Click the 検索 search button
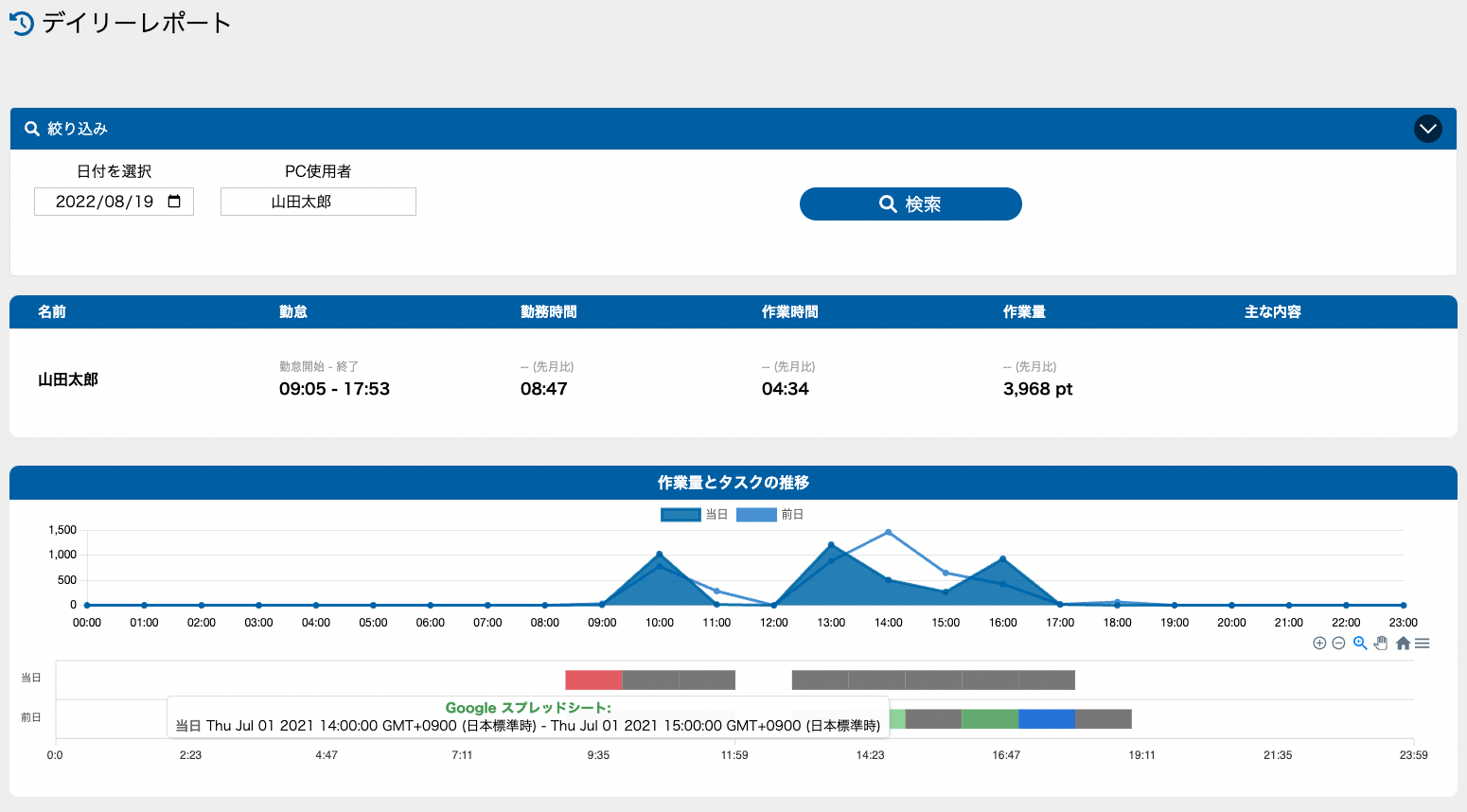Image resolution: width=1467 pixels, height=812 pixels. (910, 203)
